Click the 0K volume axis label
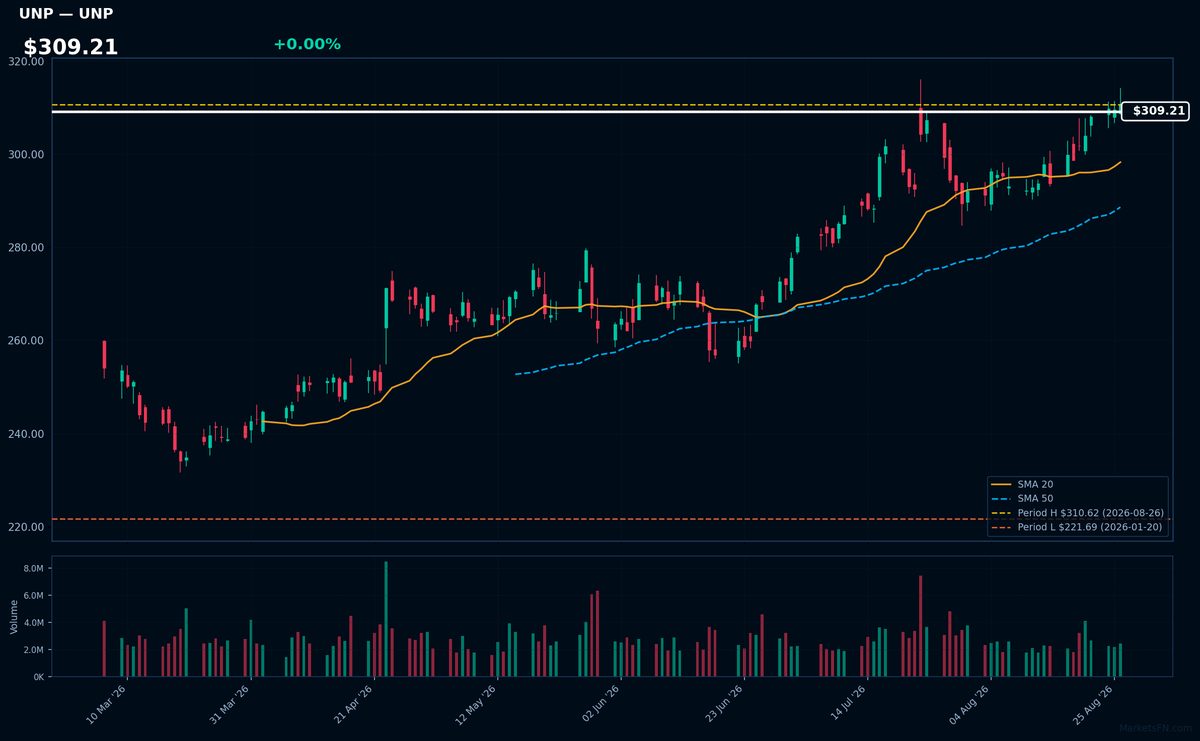This screenshot has width=1200, height=741. pyautogui.click(x=39, y=677)
